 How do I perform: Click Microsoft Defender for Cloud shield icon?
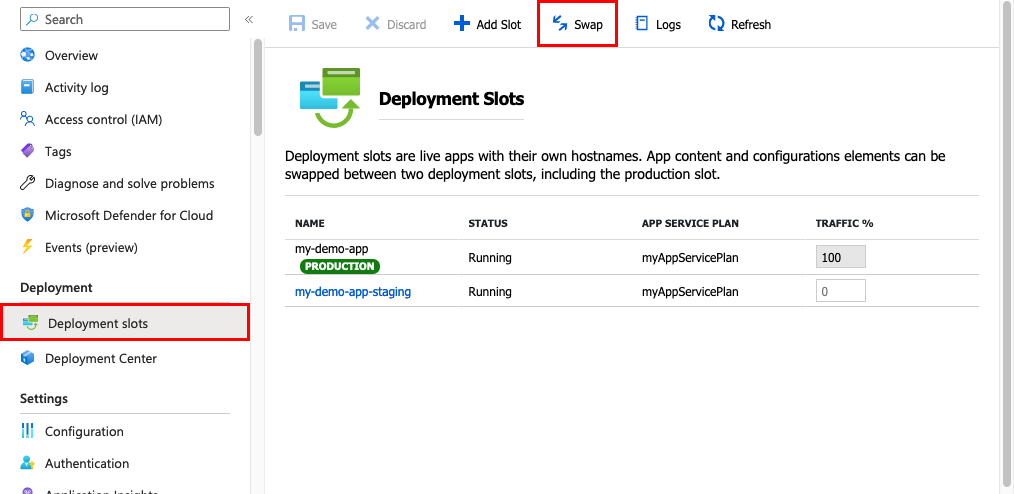[x=28, y=215]
